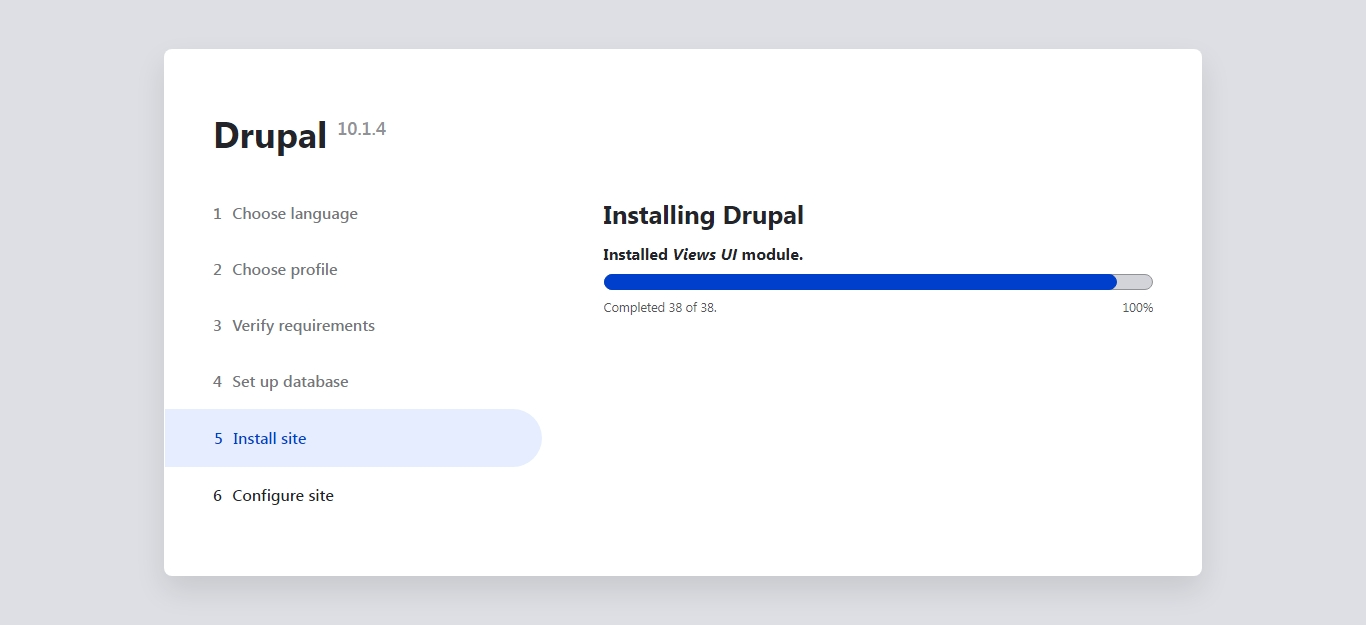Image resolution: width=1366 pixels, height=625 pixels.
Task: Click the Drupal logo heading
Action: point(270,134)
